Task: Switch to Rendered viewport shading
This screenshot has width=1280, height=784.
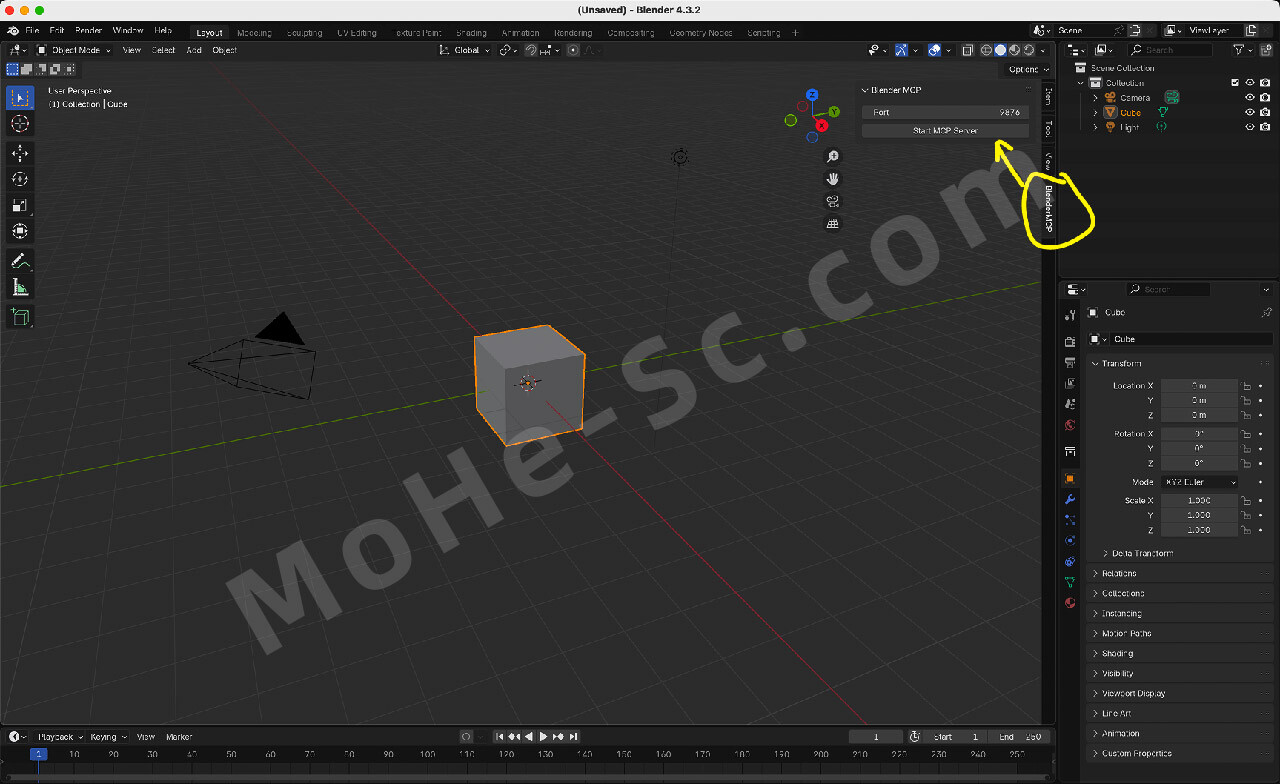Action: point(1027,50)
